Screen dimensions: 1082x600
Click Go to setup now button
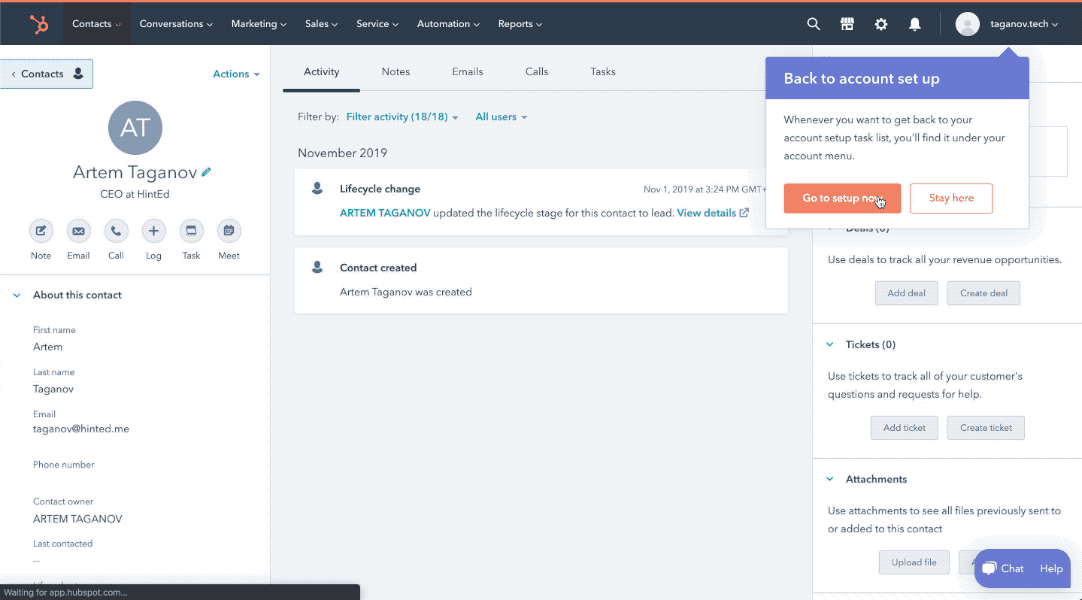point(843,199)
